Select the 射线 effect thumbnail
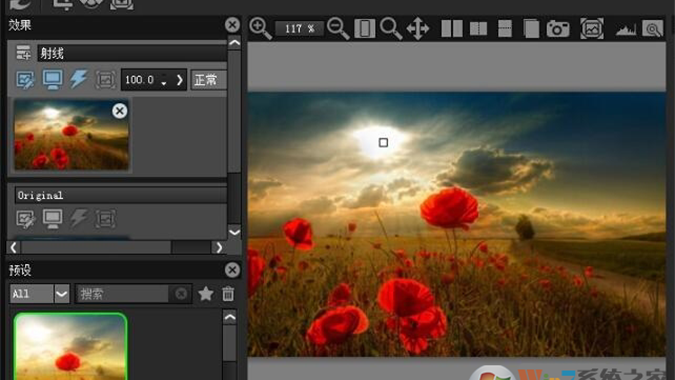 [71, 135]
